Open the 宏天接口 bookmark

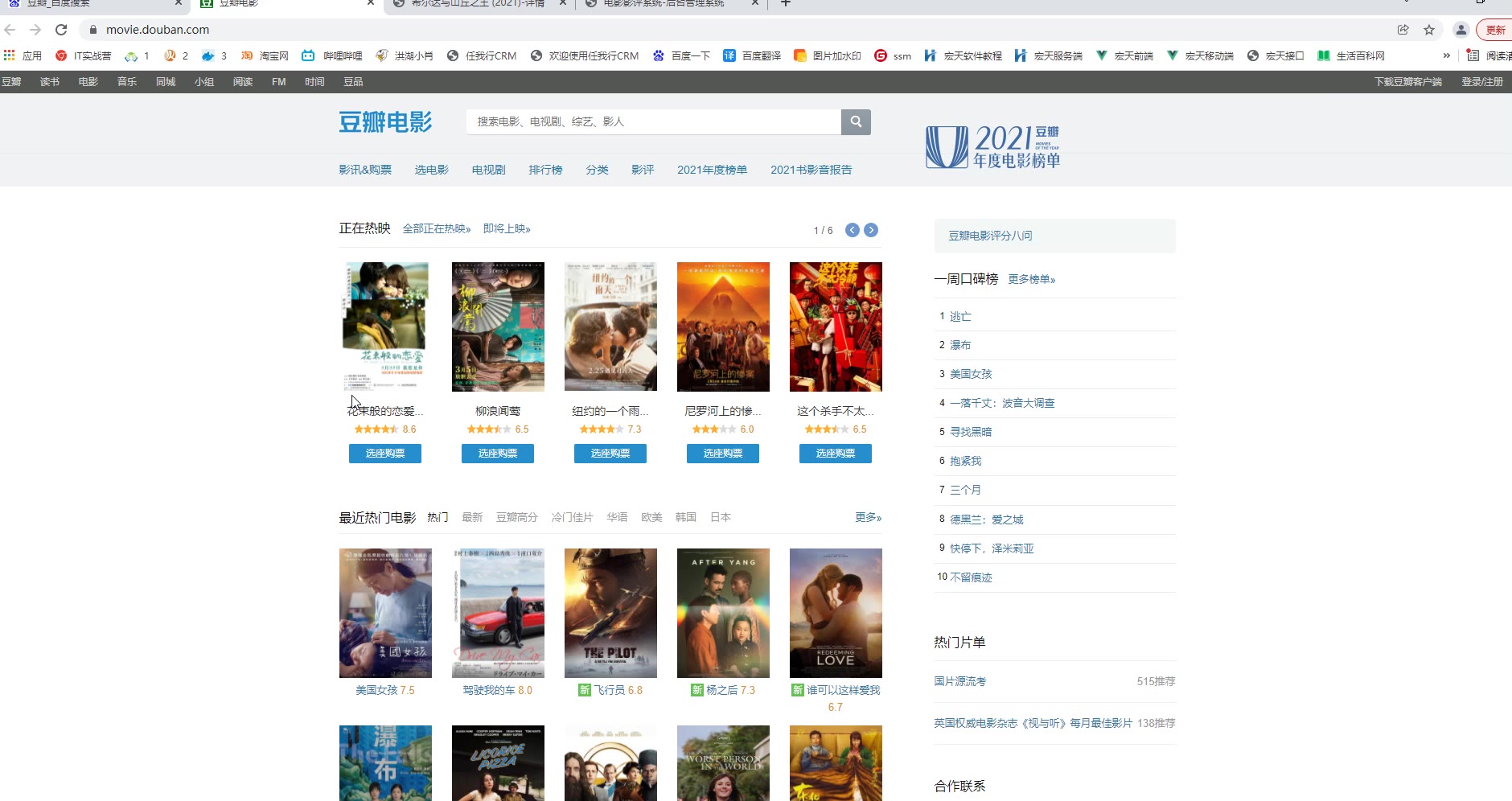point(1276,55)
